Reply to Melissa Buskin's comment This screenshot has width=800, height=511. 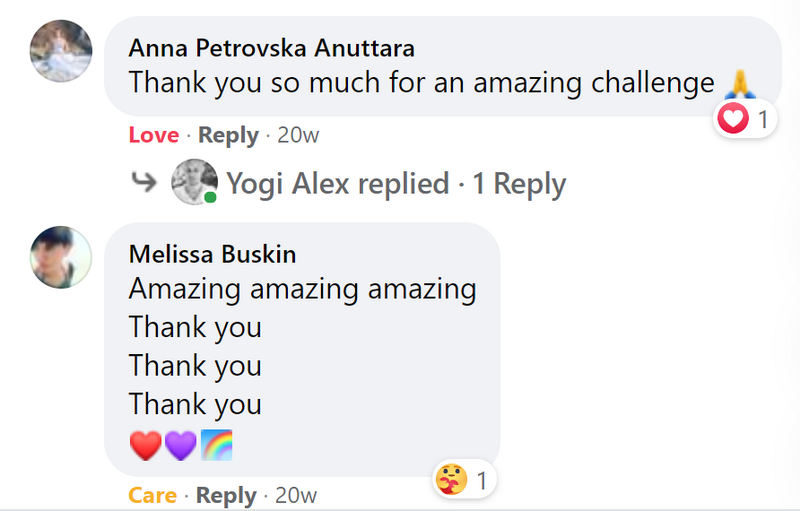226,495
